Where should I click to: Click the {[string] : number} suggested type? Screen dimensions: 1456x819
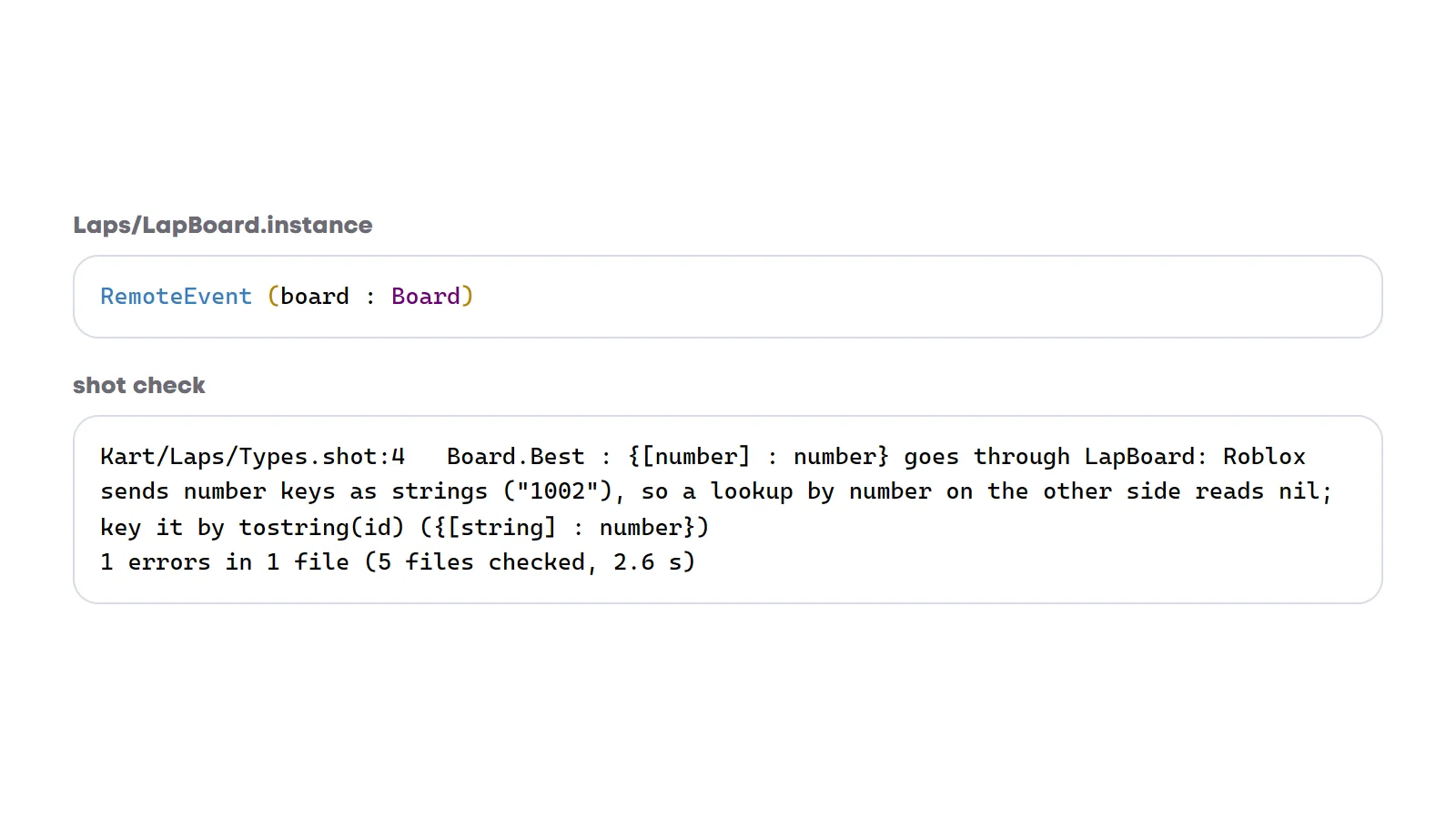point(564,528)
